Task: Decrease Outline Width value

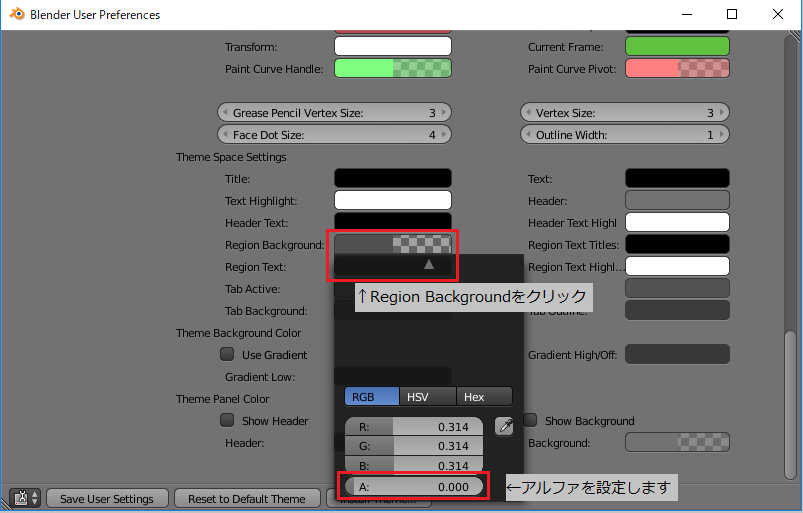Action: click(528, 135)
